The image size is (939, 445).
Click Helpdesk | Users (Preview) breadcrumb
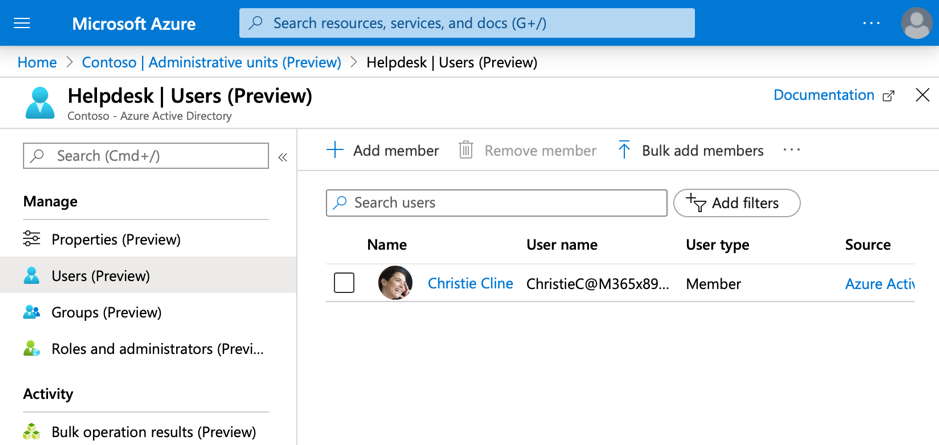[452, 62]
